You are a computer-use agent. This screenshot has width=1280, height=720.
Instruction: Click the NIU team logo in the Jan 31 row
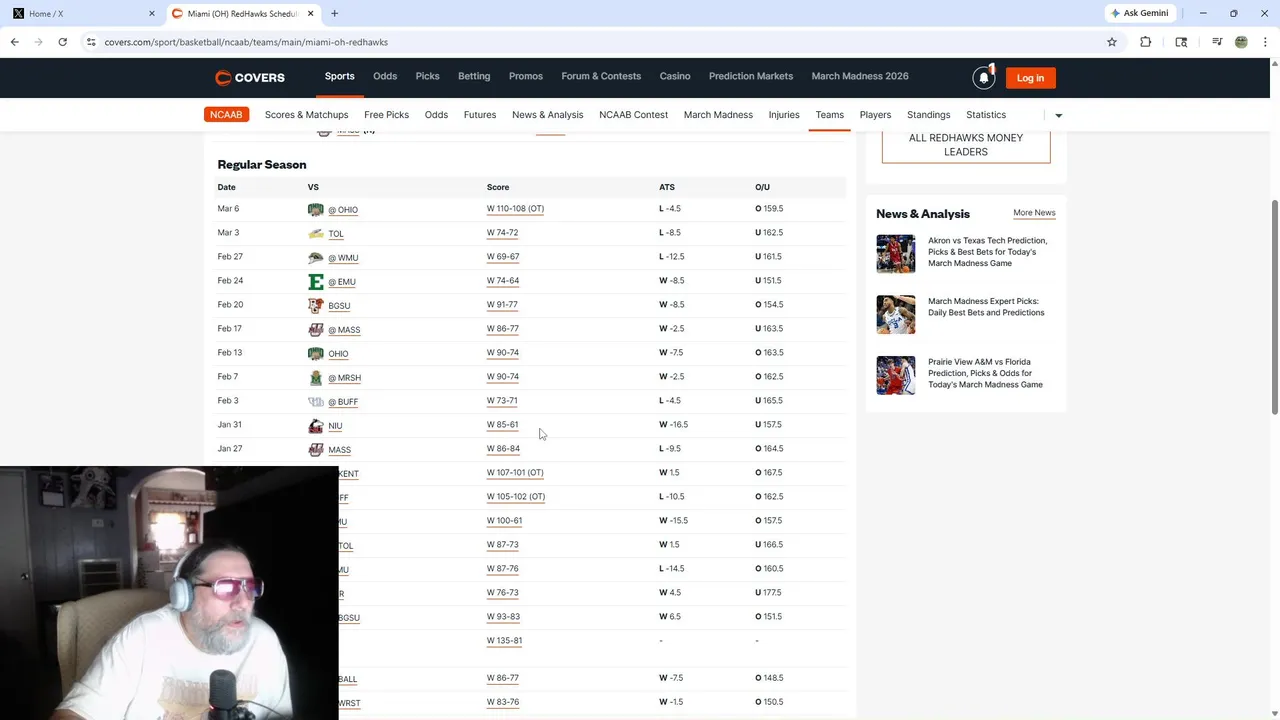tap(316, 425)
